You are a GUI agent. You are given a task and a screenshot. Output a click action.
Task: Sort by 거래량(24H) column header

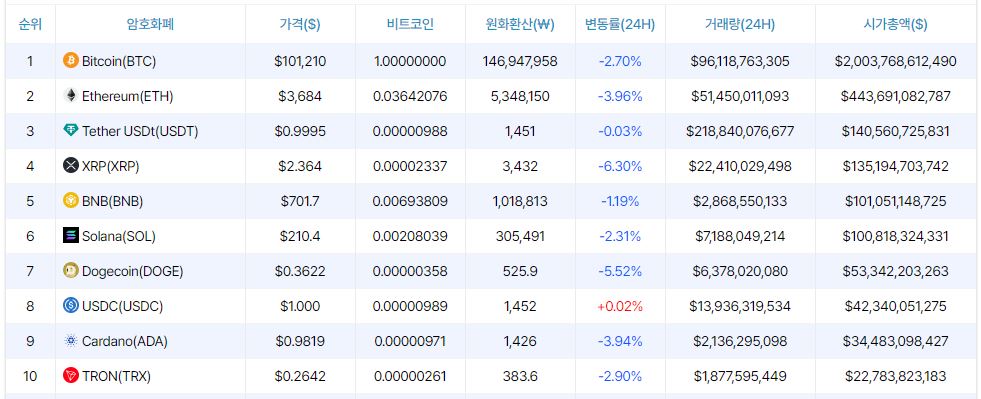coord(740,24)
